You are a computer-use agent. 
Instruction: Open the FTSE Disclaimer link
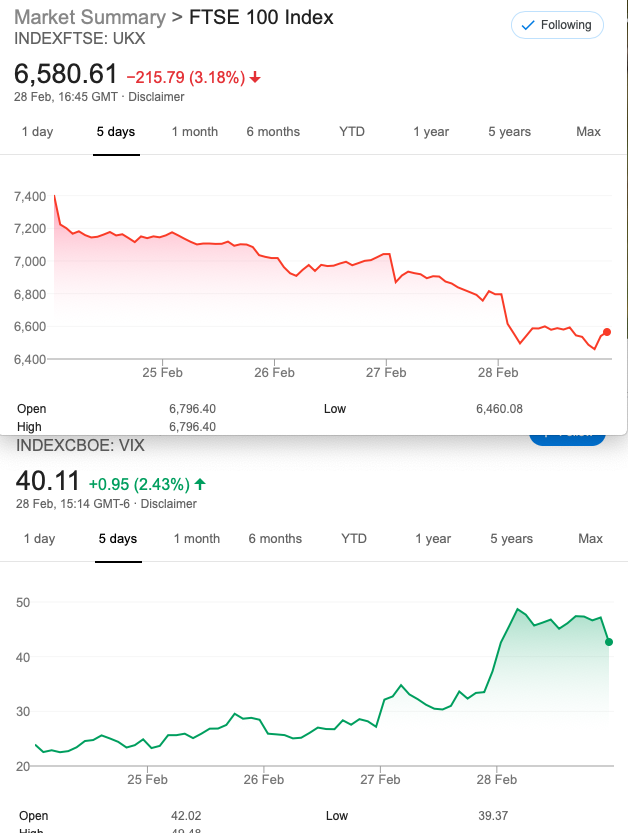156,97
